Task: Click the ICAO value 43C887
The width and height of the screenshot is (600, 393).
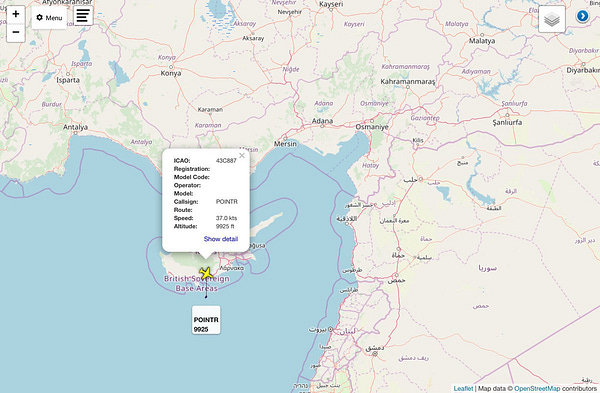Action: tap(226, 161)
